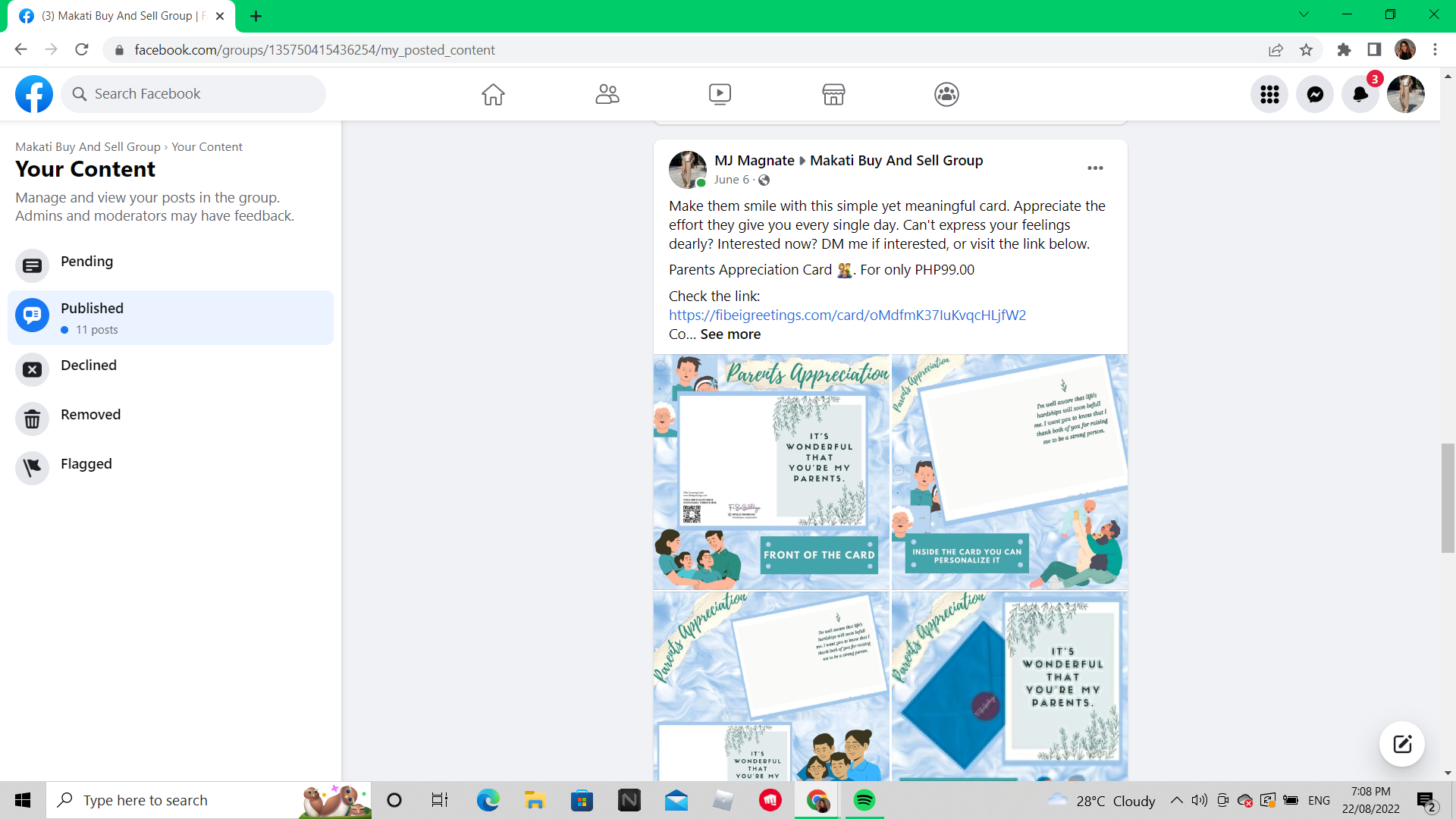Viewport: 1456px width, 819px height.
Task: Select the Declined posts tab
Action: click(x=89, y=366)
